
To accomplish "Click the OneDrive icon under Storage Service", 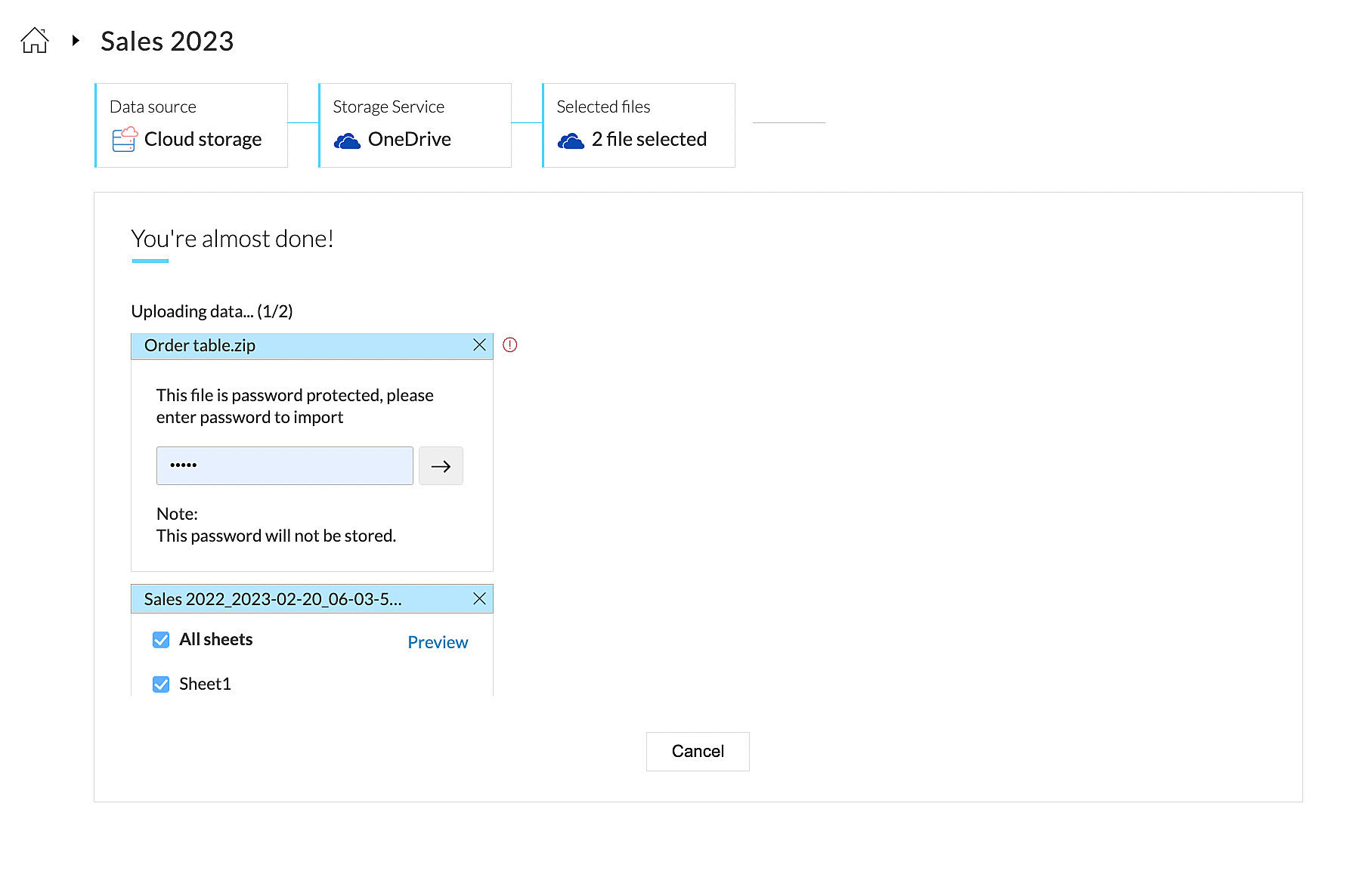I will click(347, 141).
